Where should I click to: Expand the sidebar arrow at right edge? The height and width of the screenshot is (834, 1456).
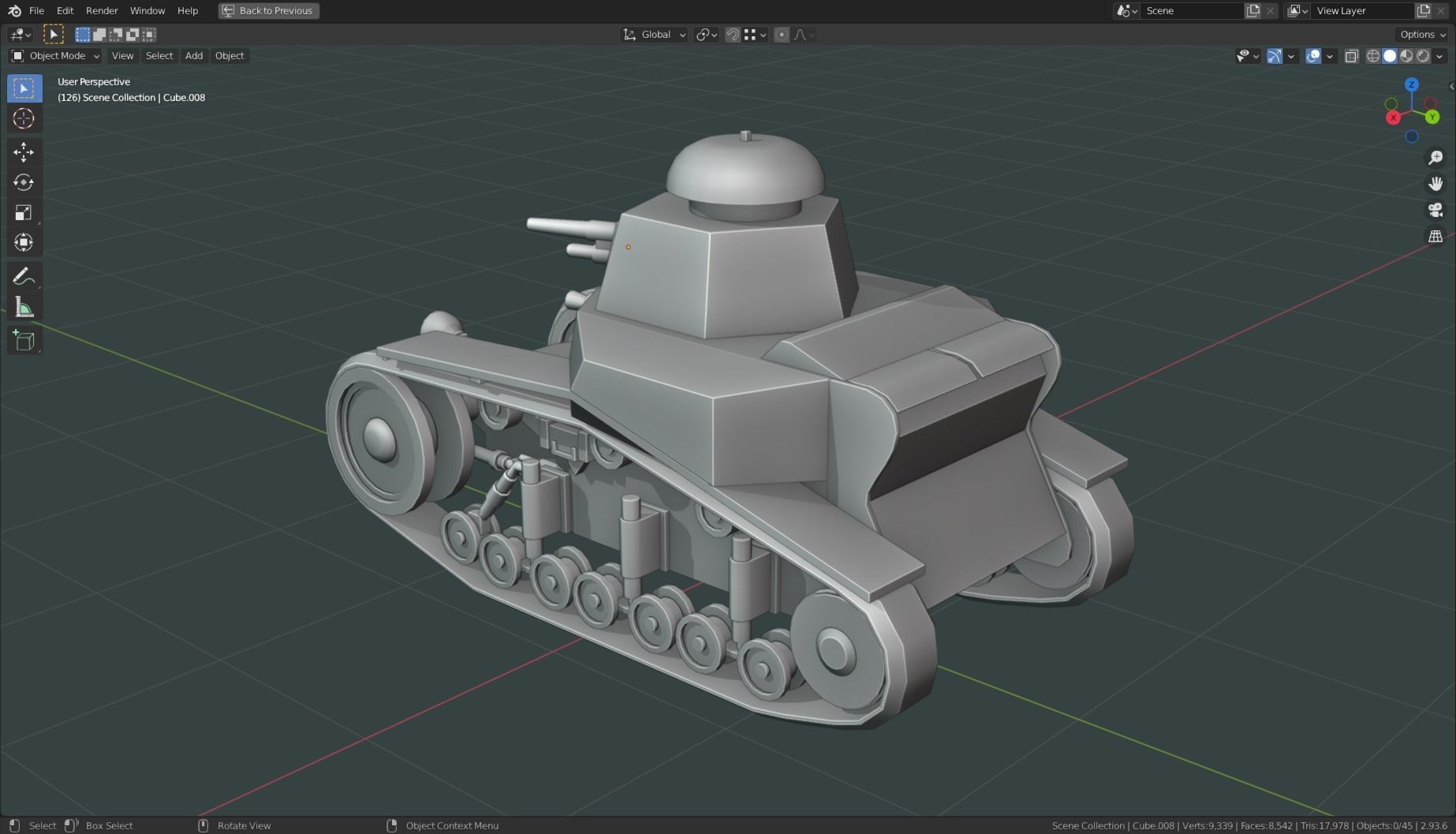click(x=1451, y=86)
